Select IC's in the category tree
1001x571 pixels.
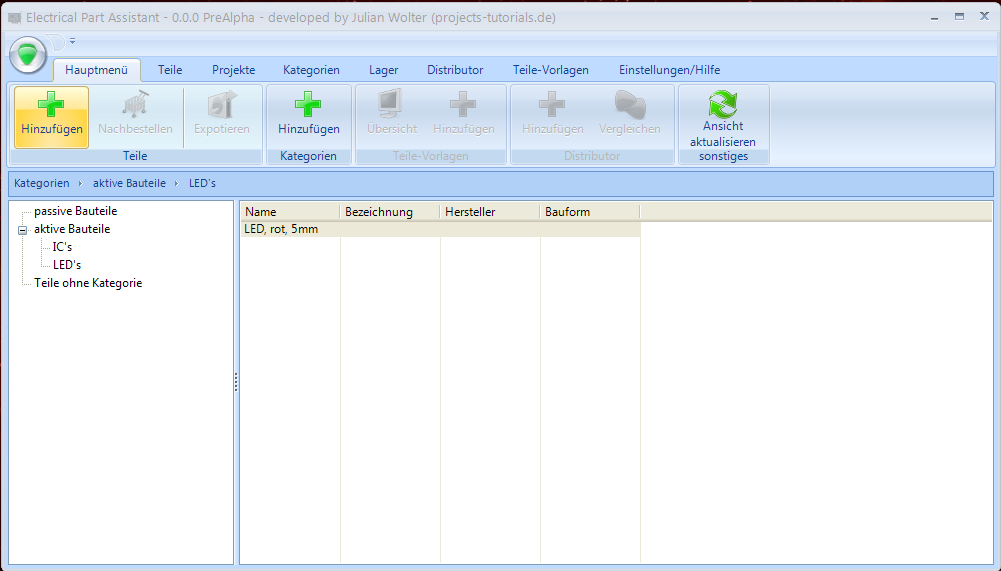(x=62, y=247)
